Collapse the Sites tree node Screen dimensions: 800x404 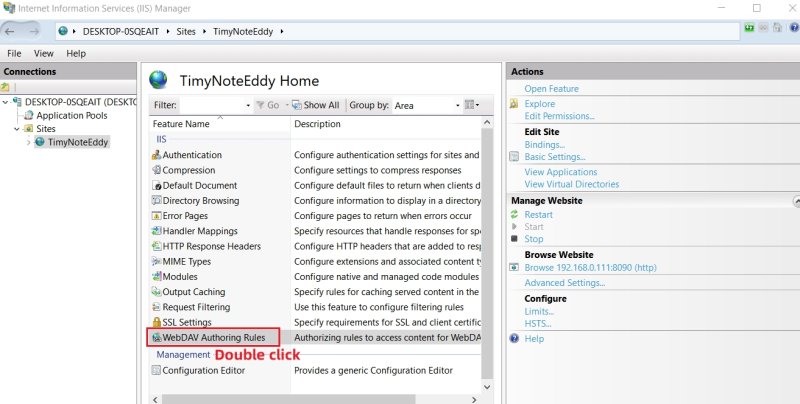pos(17,129)
